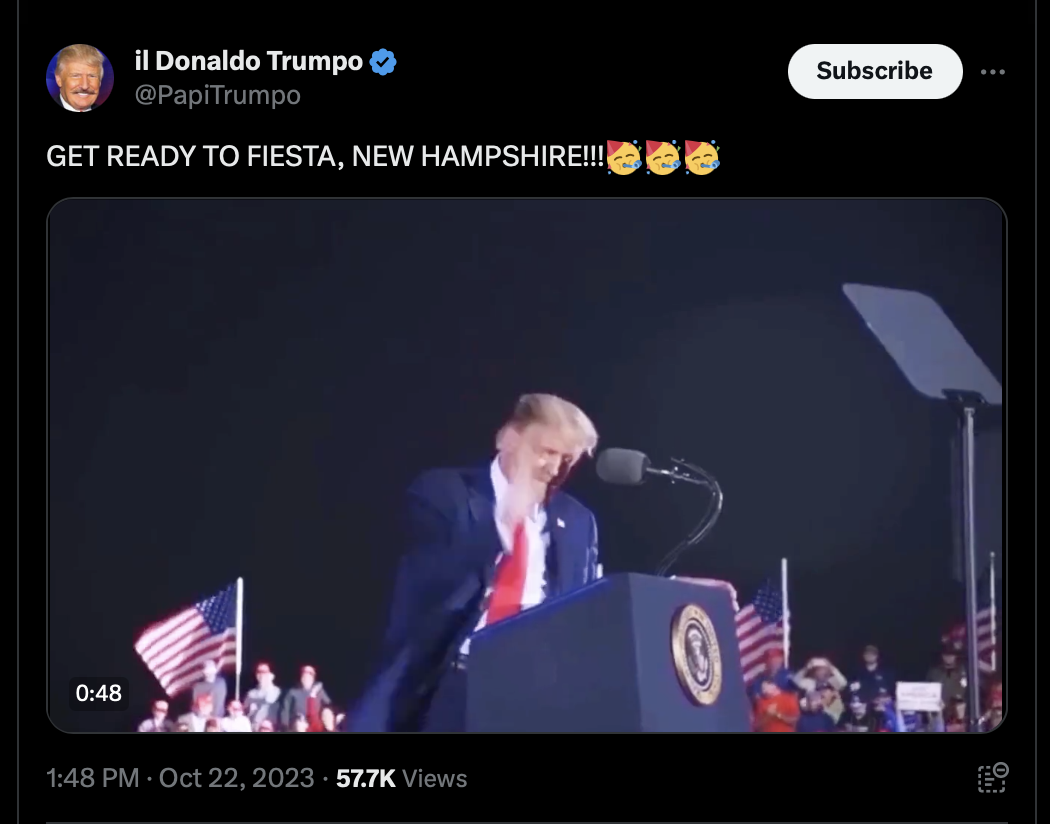Image resolution: width=1050 pixels, height=824 pixels.
Task: Open the three-dot more options menu
Action: (x=993, y=72)
